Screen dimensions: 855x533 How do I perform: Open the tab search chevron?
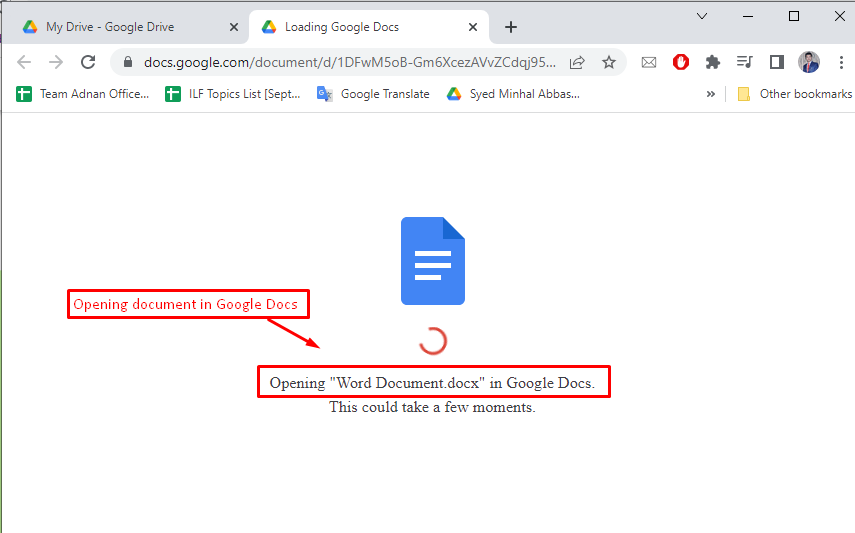pyautogui.click(x=702, y=16)
